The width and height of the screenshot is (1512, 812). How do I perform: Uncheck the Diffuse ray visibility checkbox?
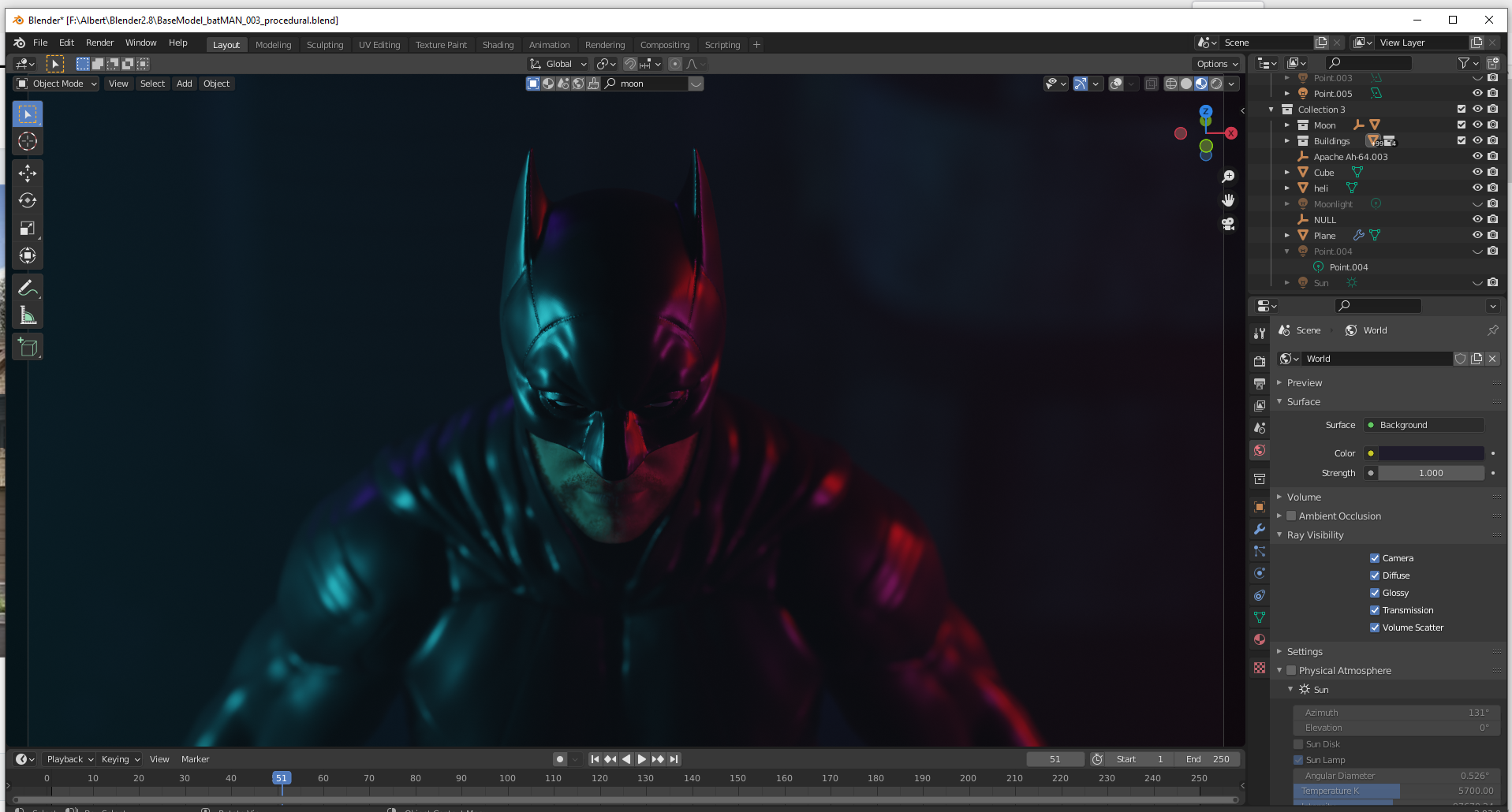click(x=1375, y=575)
